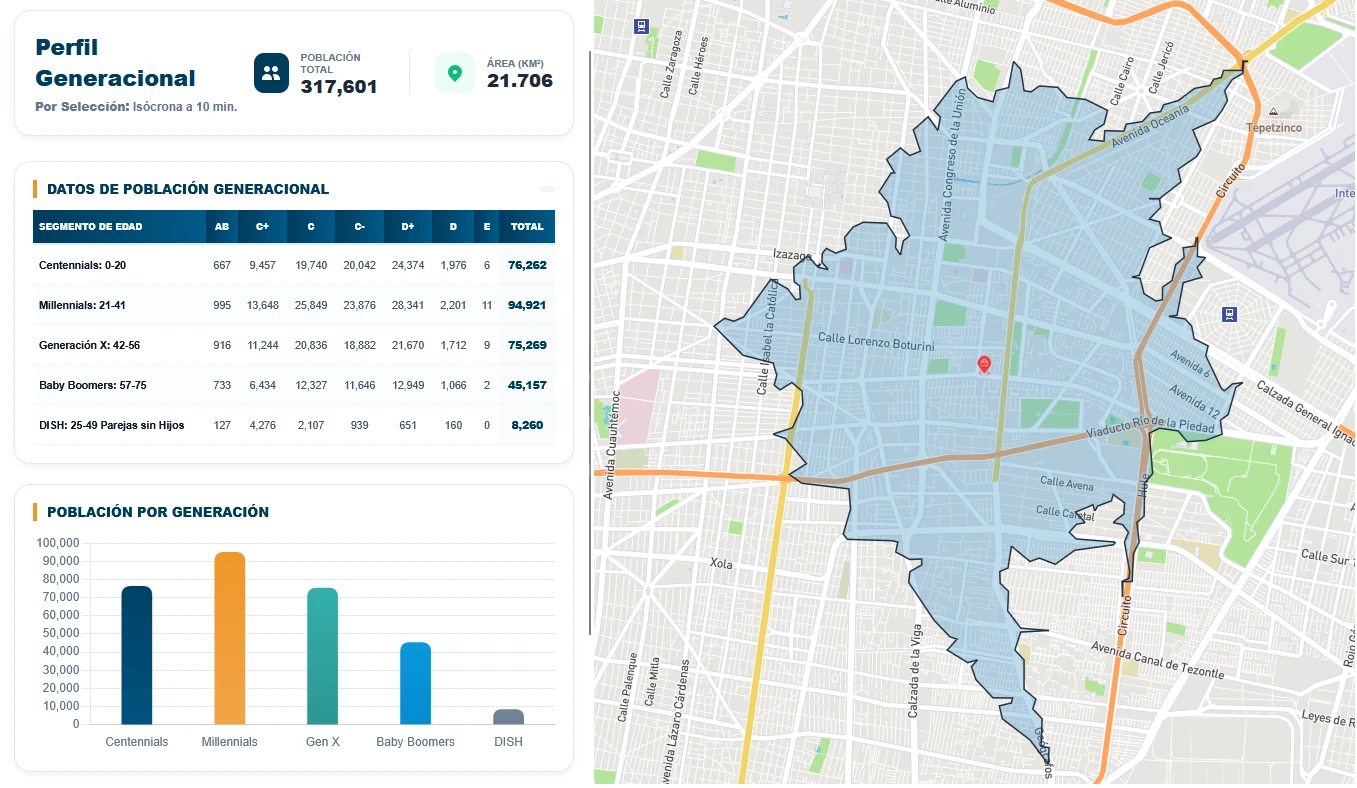Image resolution: width=1357 pixels, height=788 pixels.
Task: Click the 'Calle Avena' map label
Action: pos(1067,484)
